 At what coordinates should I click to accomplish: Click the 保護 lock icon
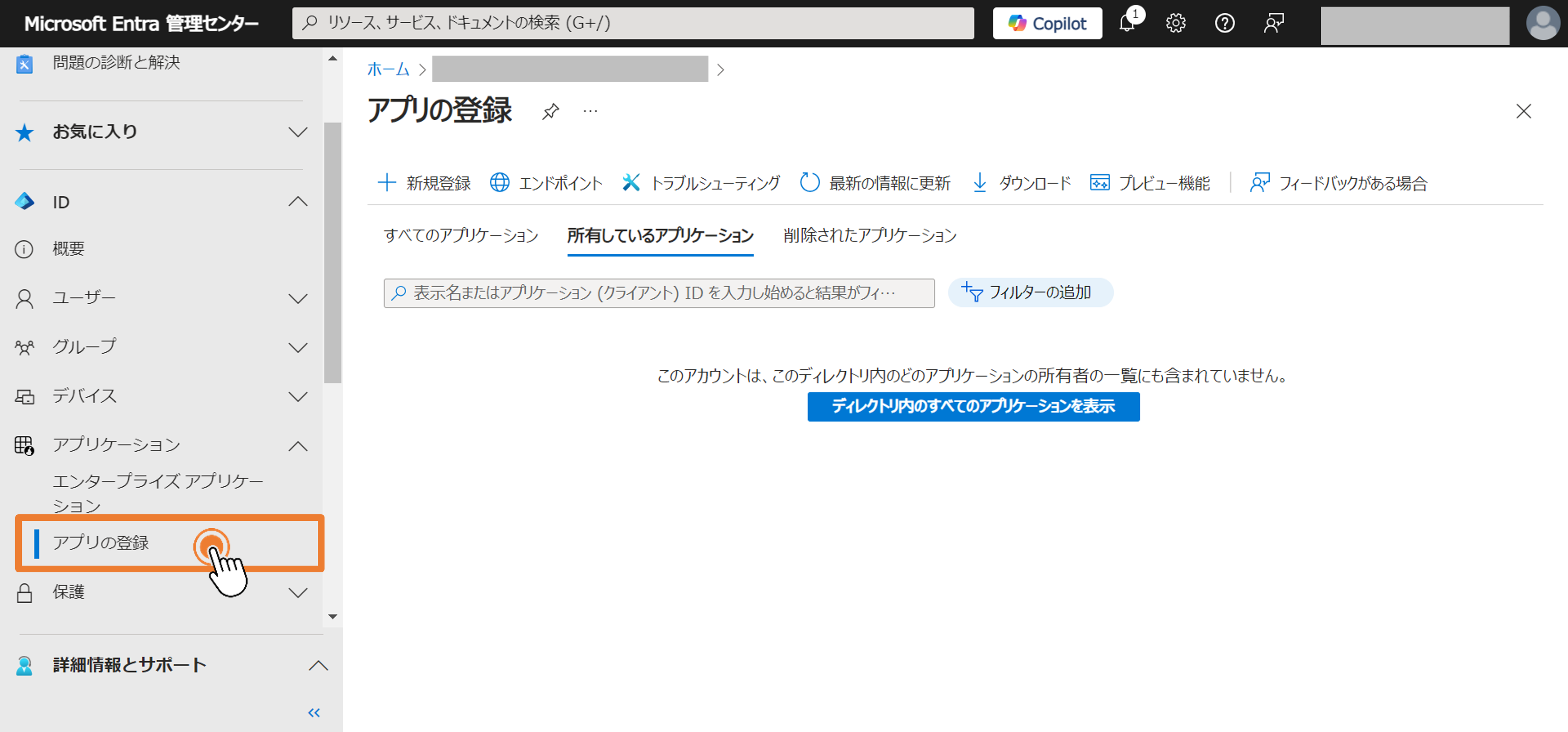click(24, 593)
